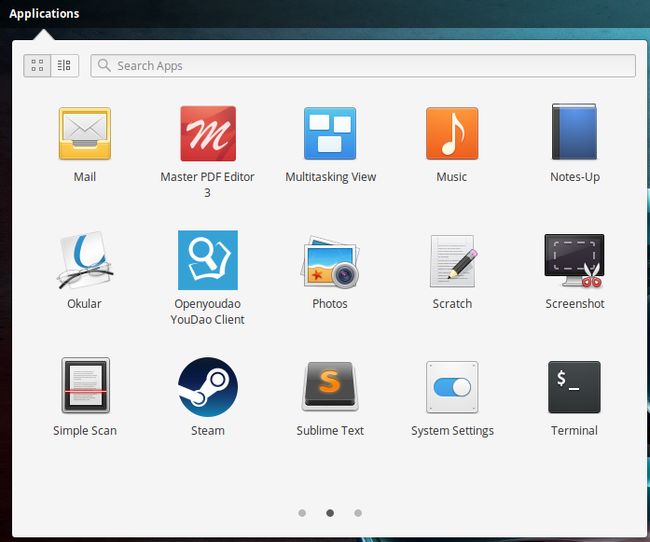
Task: Open the Multitasking View icon
Action: pyautogui.click(x=330, y=134)
